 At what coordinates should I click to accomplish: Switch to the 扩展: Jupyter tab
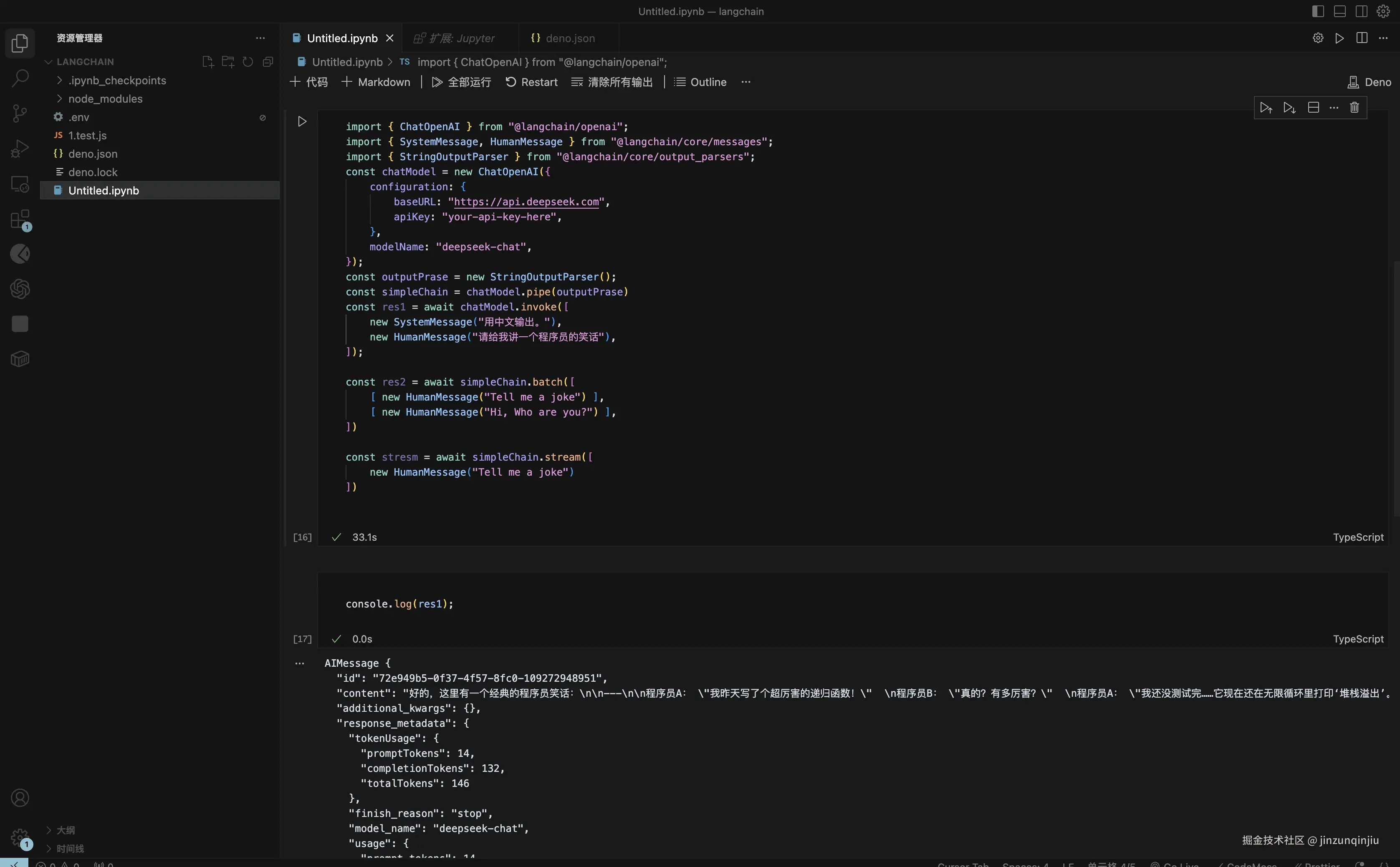[x=461, y=38]
